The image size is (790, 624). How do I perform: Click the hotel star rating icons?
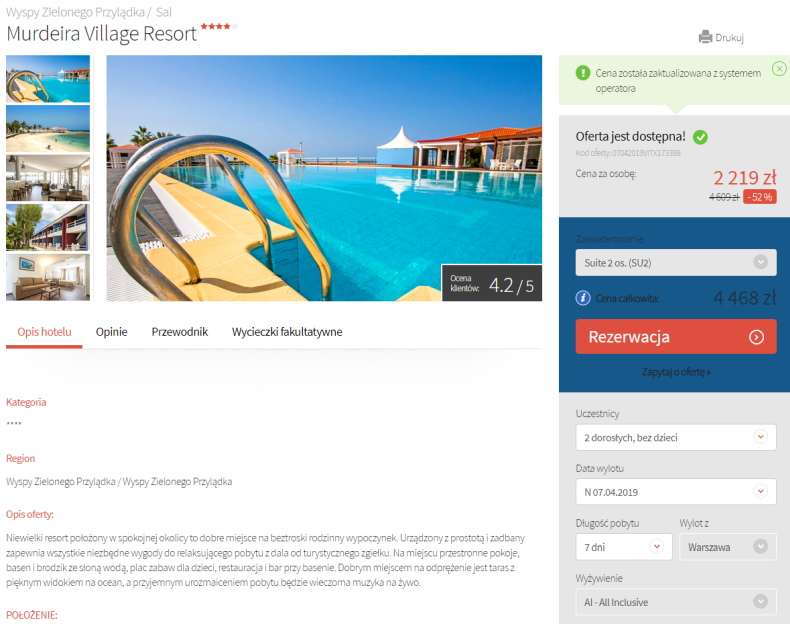[219, 26]
